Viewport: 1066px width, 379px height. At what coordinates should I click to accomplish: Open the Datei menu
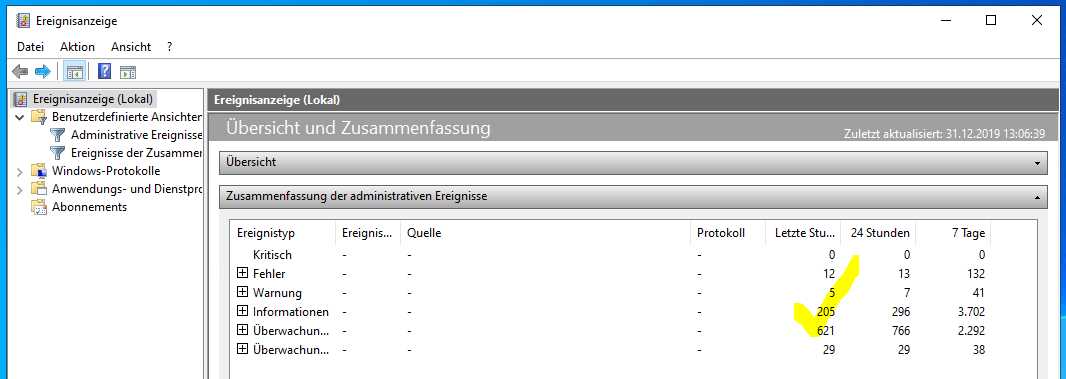click(31, 47)
